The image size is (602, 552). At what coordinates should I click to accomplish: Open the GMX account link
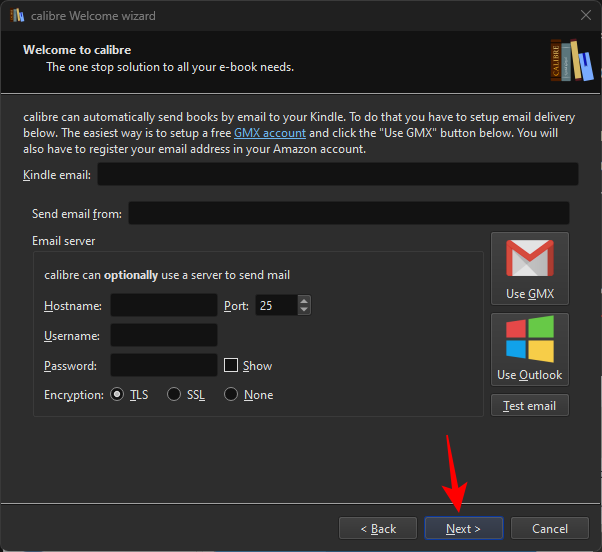[x=269, y=133]
